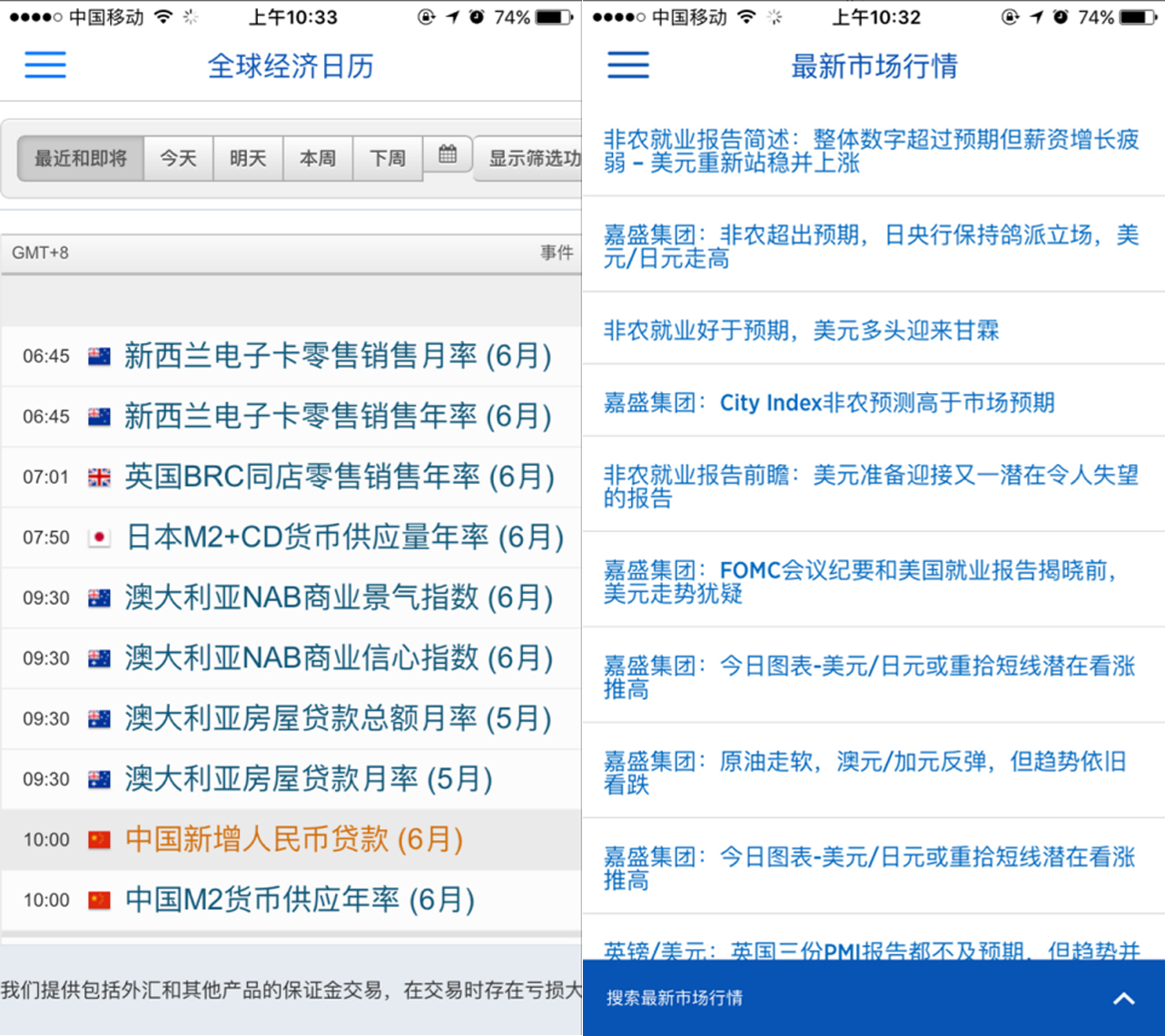Click New Zealand flag on monthly retail row

99,357
